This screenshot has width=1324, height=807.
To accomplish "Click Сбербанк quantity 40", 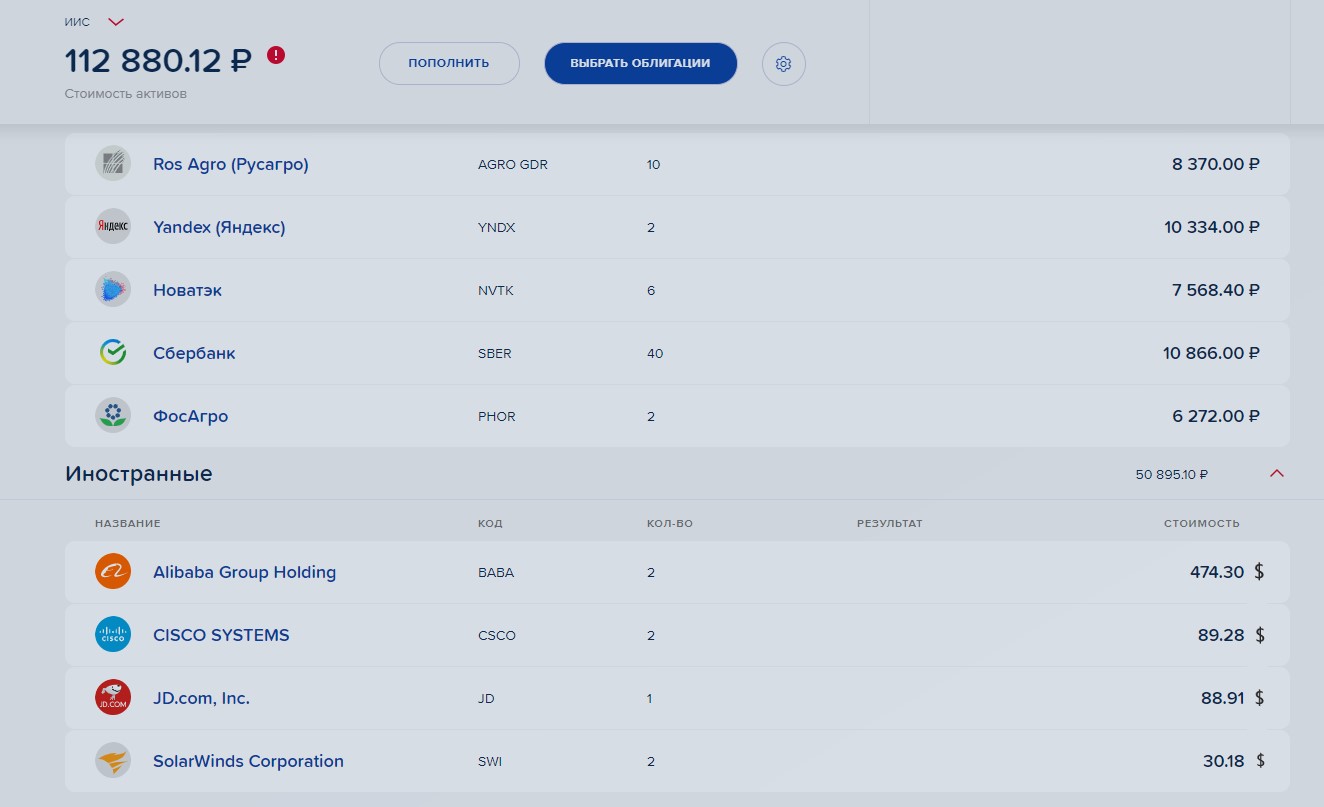I will [655, 353].
